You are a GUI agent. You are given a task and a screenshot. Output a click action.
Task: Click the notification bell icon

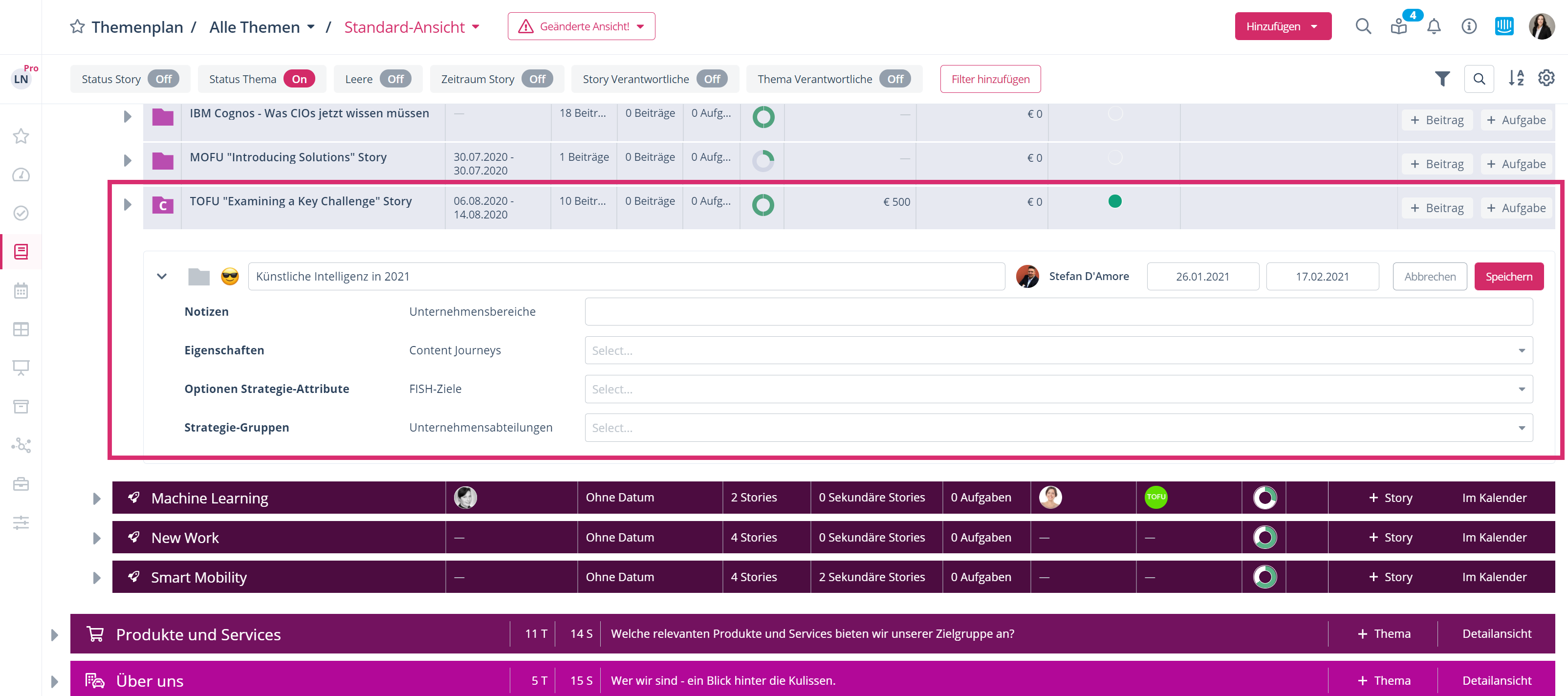1434,27
